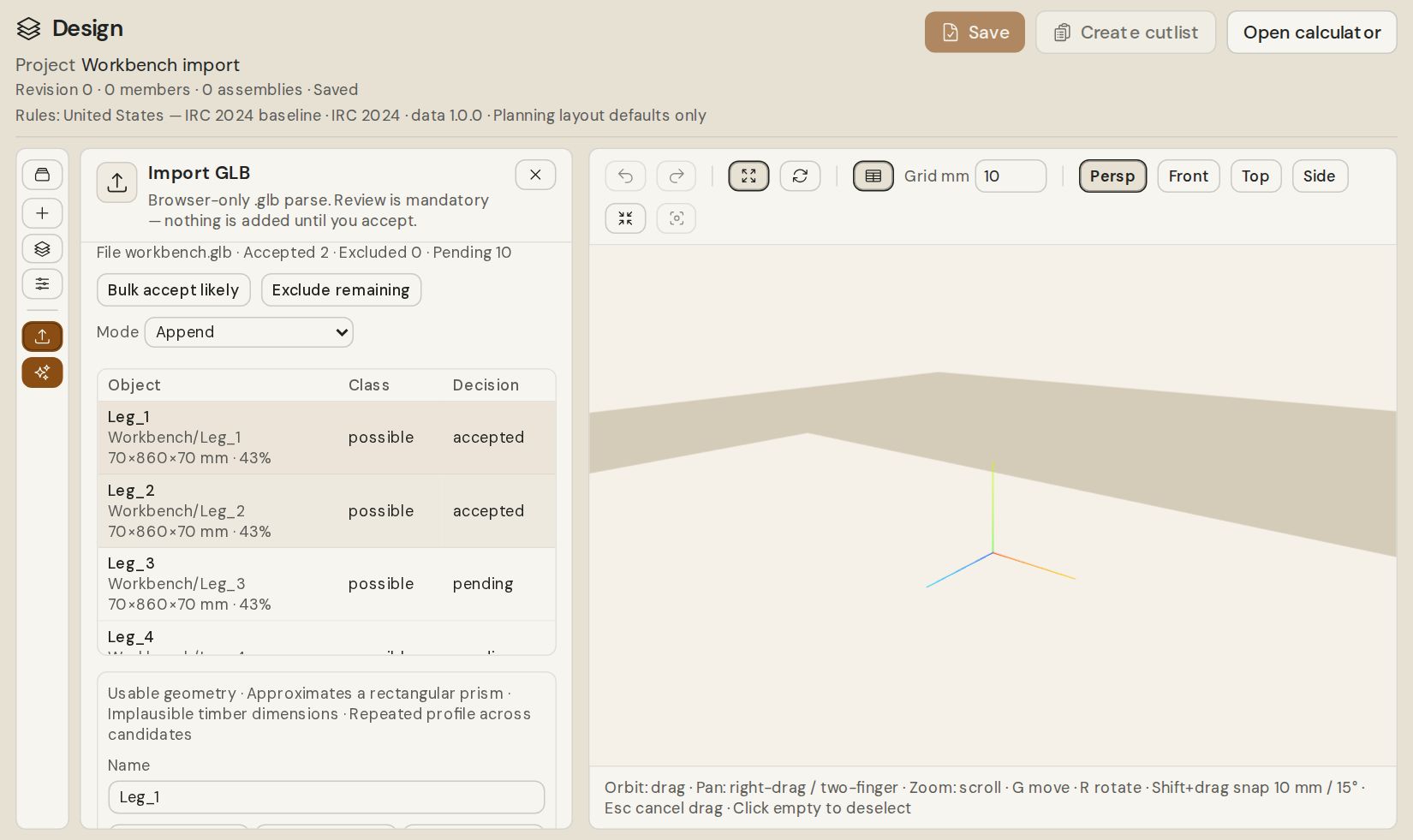Open the sliders settings icon in sidebar

tap(42, 284)
